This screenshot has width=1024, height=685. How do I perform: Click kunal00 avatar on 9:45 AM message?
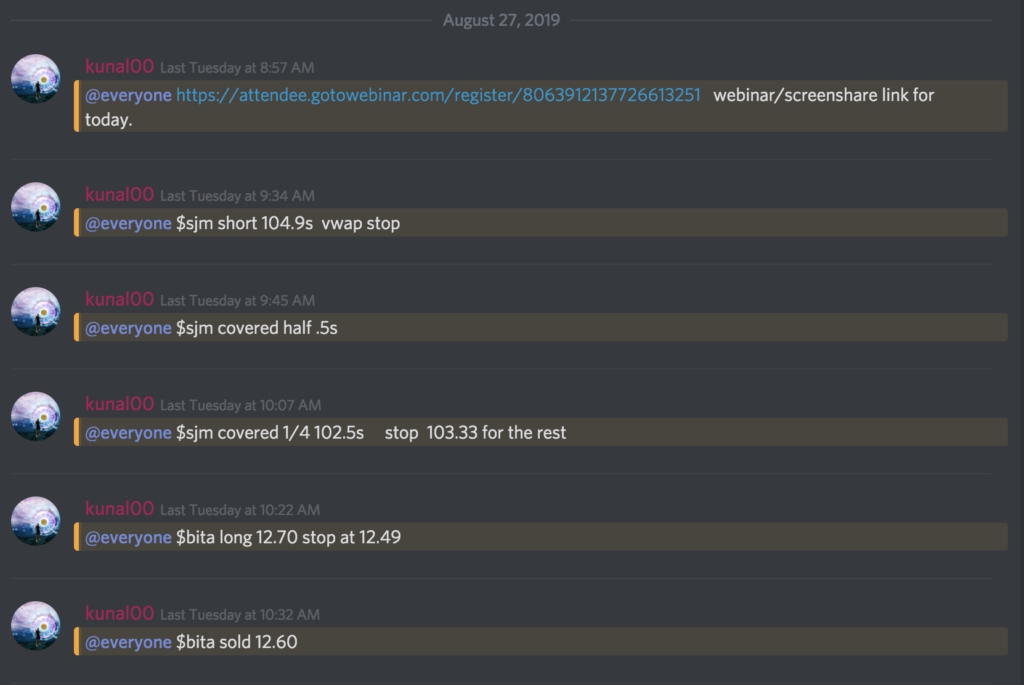point(36,311)
